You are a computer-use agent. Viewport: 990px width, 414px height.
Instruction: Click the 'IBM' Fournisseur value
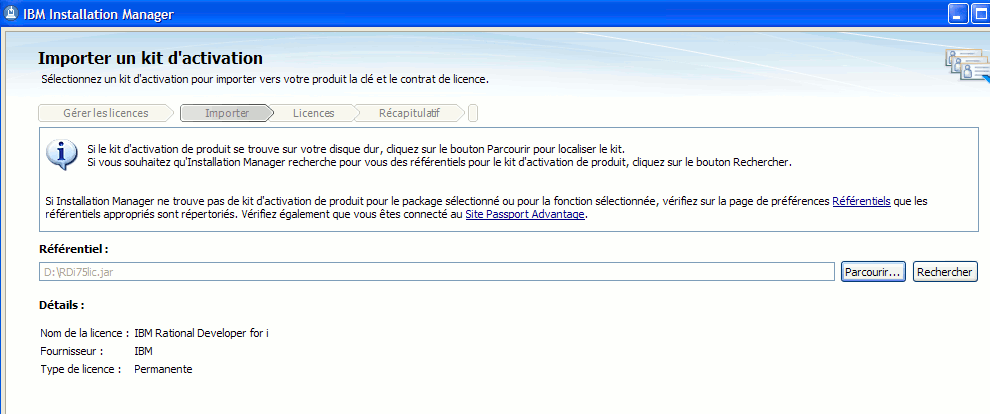(143, 352)
